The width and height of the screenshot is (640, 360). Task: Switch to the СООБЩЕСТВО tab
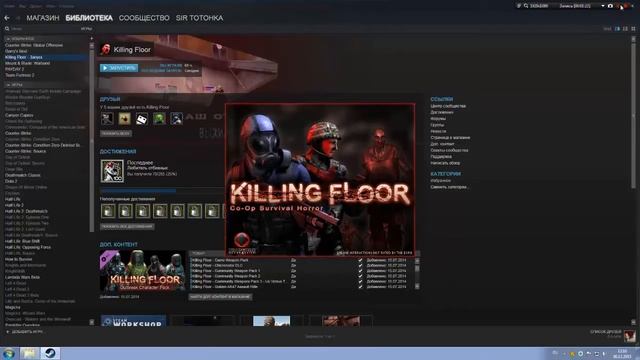point(144,18)
